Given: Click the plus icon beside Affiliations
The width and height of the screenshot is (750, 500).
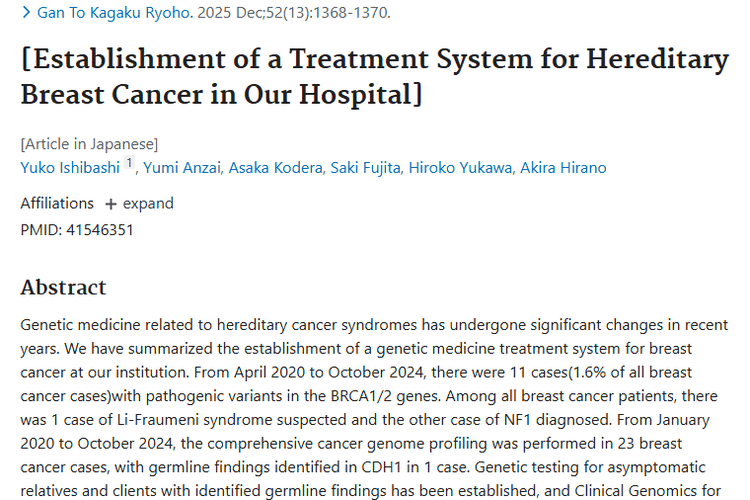Looking at the screenshot, I should pos(110,204).
